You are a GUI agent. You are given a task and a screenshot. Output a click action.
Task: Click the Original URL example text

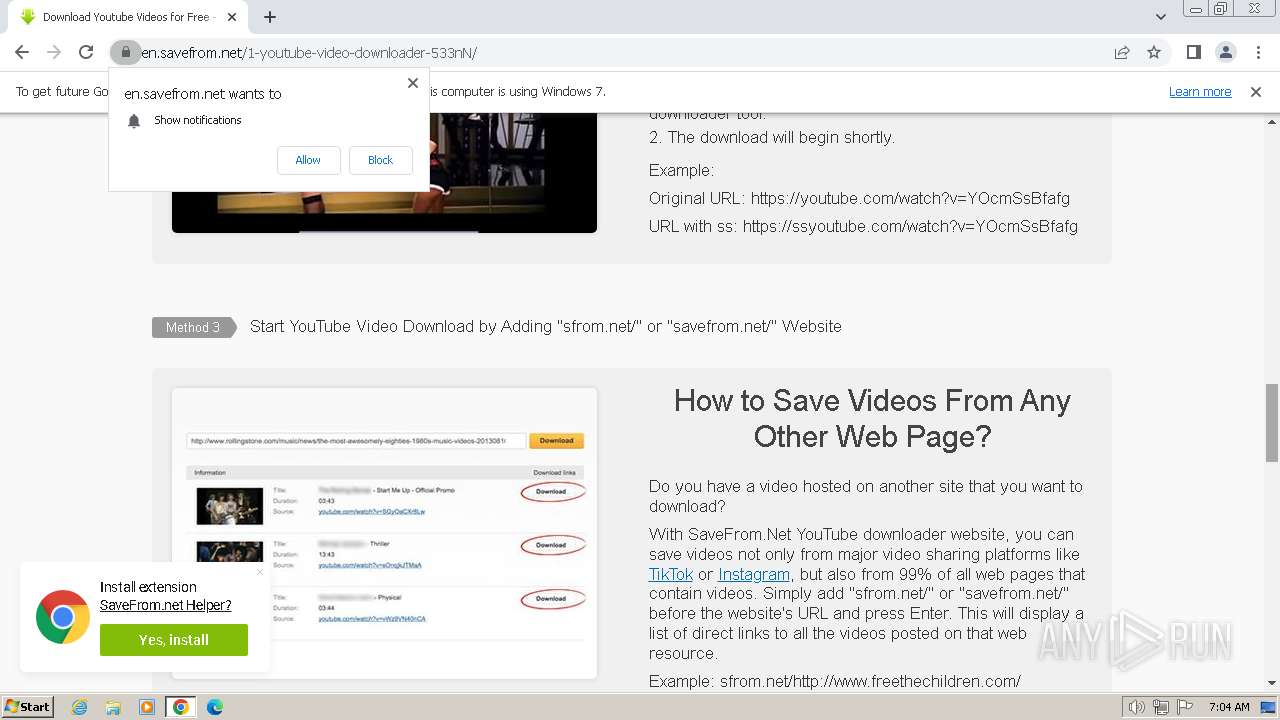(x=859, y=198)
